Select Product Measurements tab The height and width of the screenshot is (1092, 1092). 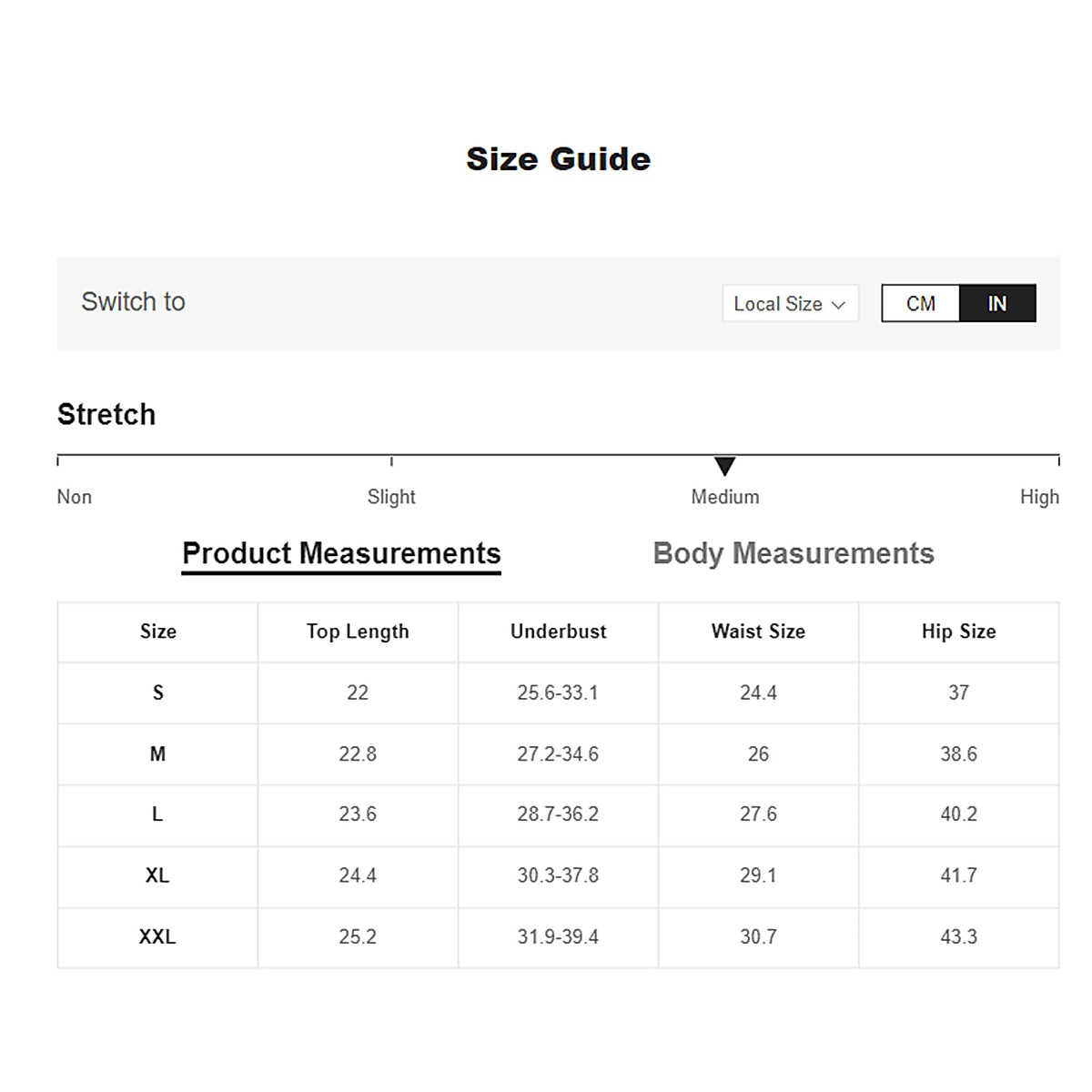click(x=341, y=553)
